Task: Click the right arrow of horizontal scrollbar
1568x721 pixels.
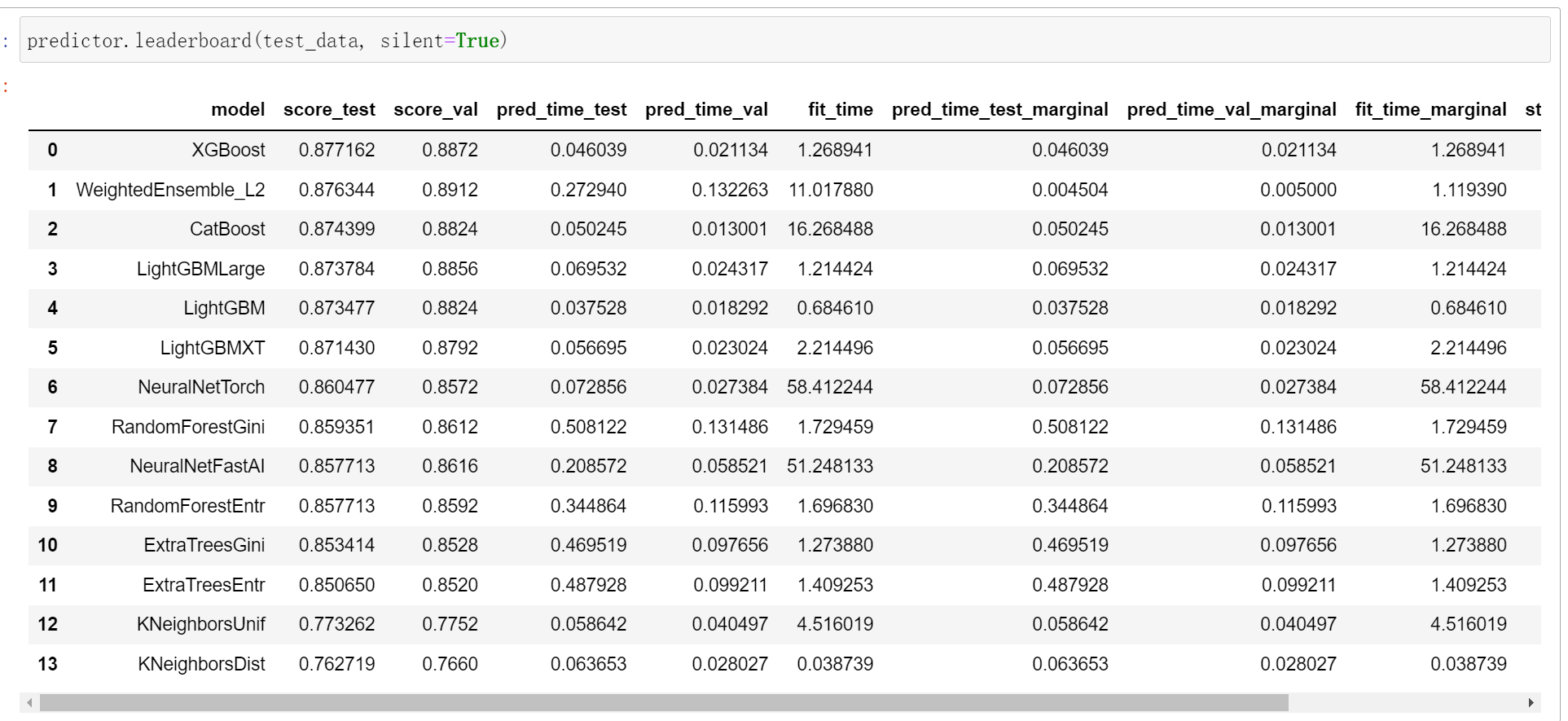Action: [1531, 702]
